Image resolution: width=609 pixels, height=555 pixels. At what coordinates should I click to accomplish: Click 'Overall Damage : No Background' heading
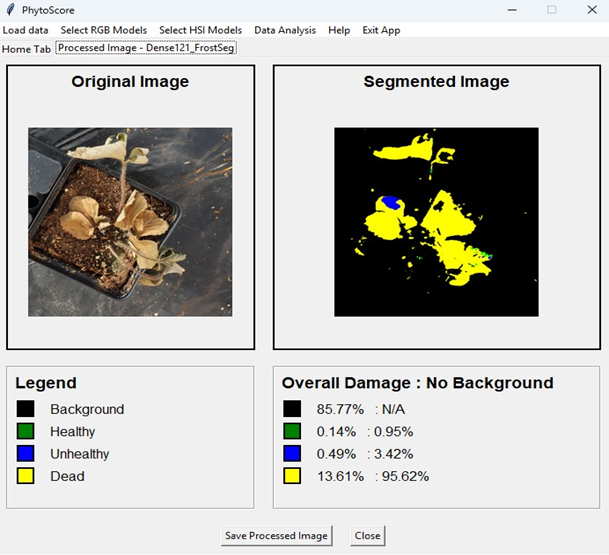[x=418, y=383]
